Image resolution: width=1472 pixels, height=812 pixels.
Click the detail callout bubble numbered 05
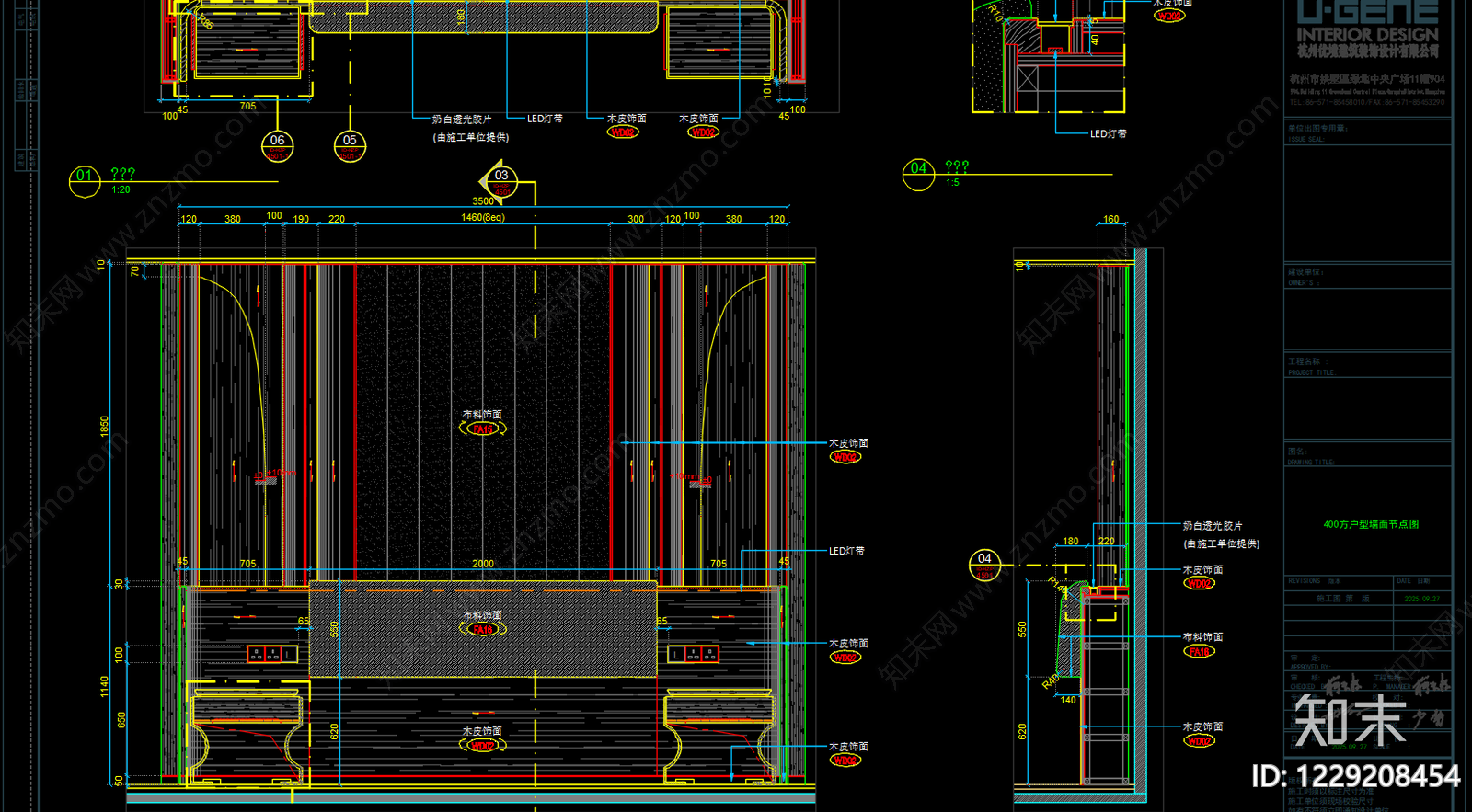tap(350, 146)
